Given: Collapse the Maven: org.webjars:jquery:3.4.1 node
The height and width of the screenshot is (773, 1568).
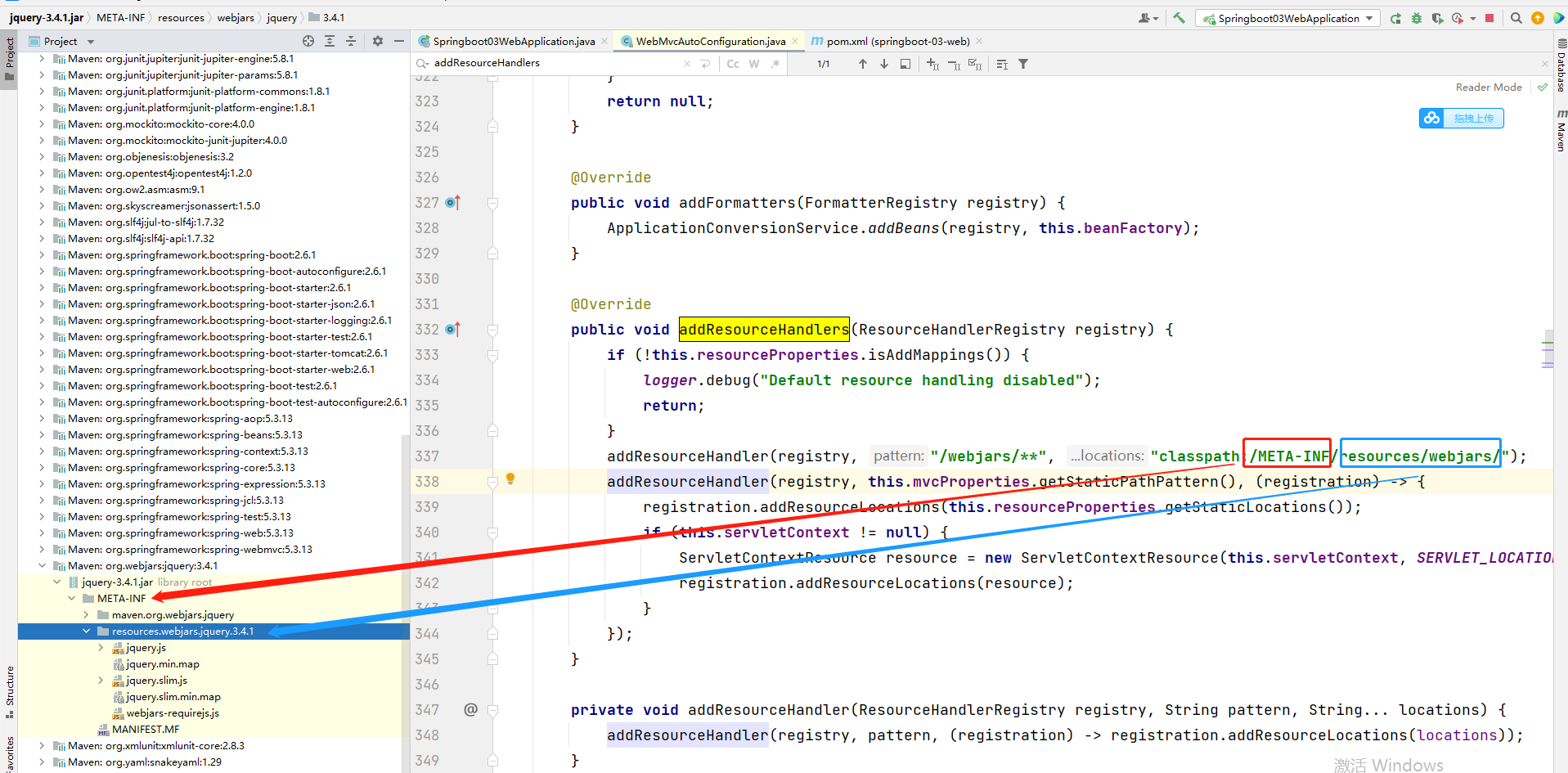Looking at the screenshot, I should click(x=42, y=565).
